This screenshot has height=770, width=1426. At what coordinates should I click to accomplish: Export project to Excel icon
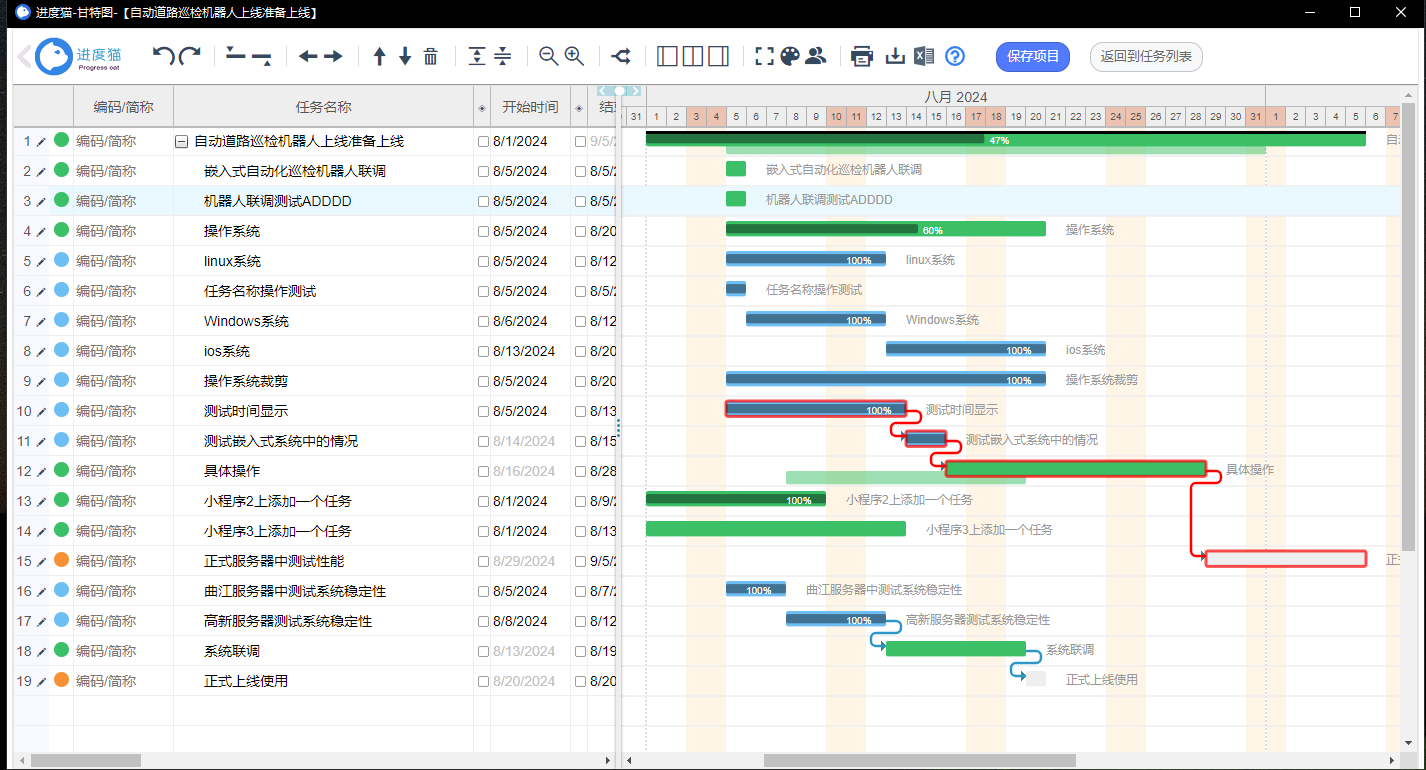[x=924, y=57]
